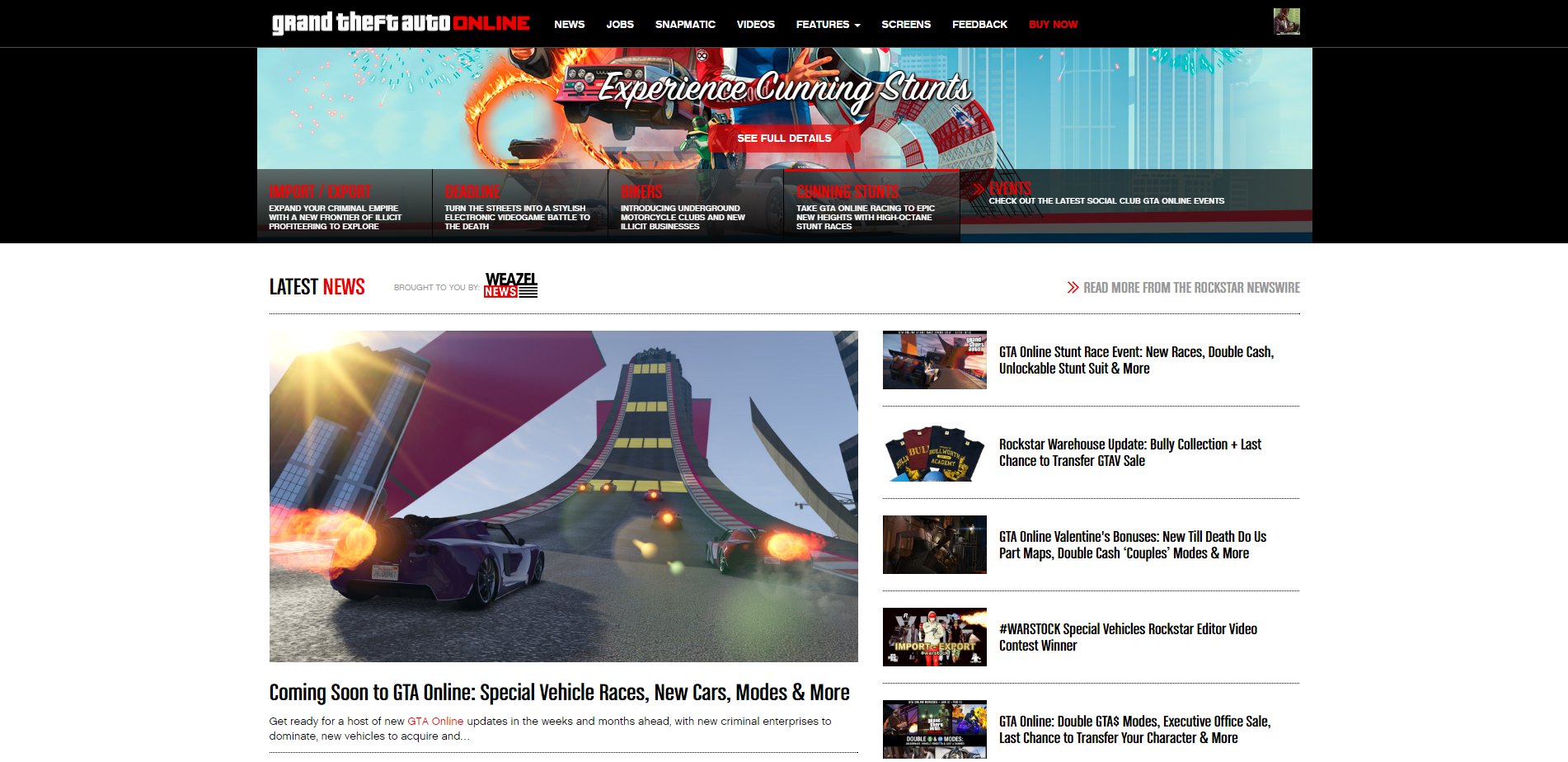Open the Valentine's Bonuses thumbnail
This screenshot has height=762, width=1568.
click(934, 545)
